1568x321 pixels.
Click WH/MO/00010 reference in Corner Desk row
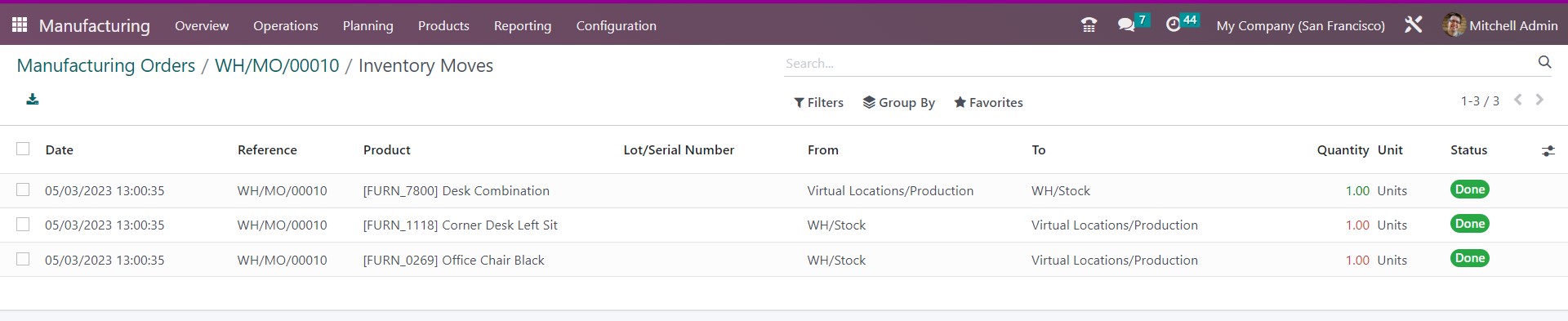(x=283, y=225)
